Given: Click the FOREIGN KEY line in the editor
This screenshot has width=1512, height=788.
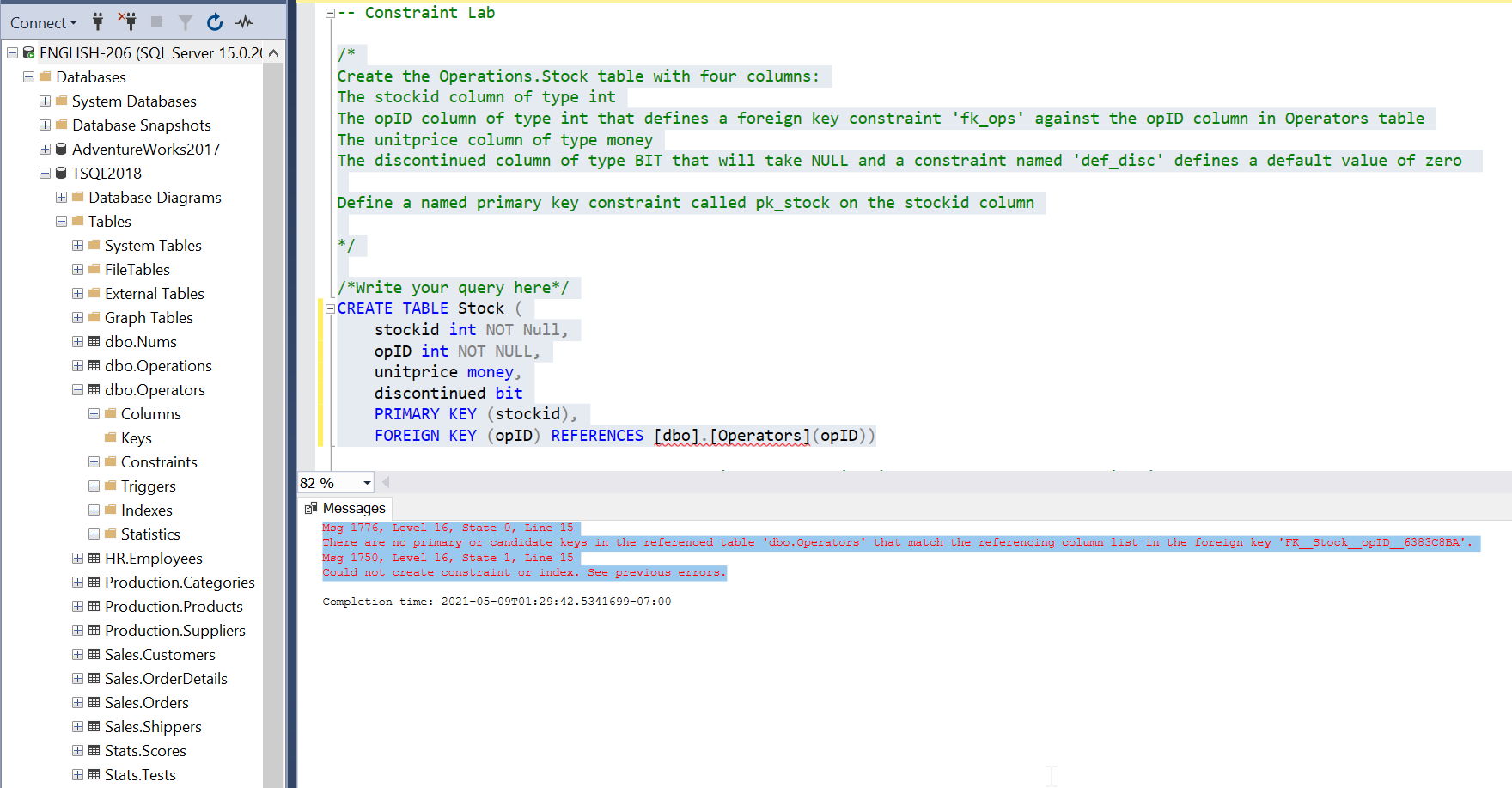Looking at the screenshot, I should pyautogui.click(x=624, y=436).
